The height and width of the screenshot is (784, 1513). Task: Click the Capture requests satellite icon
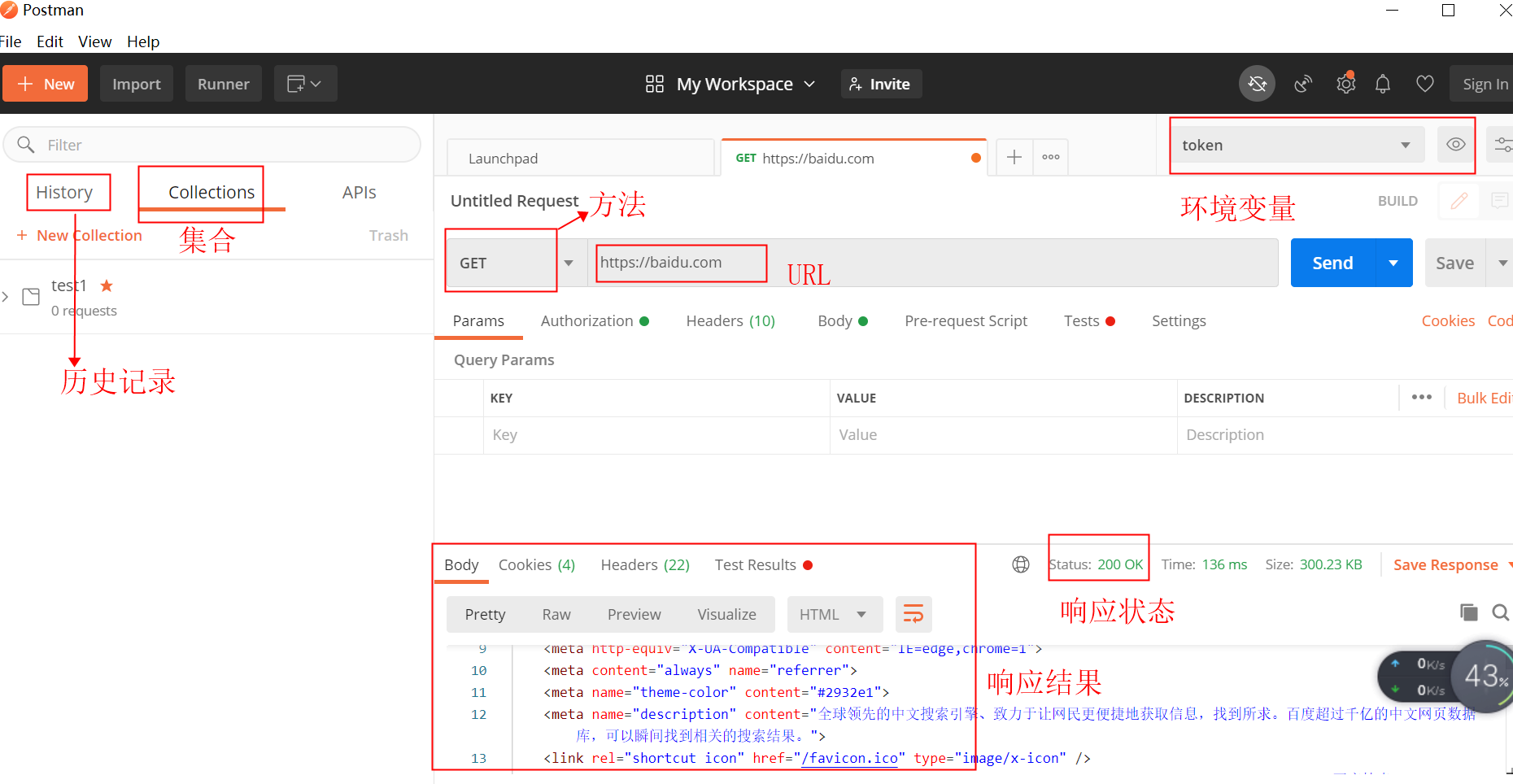[x=1303, y=83]
